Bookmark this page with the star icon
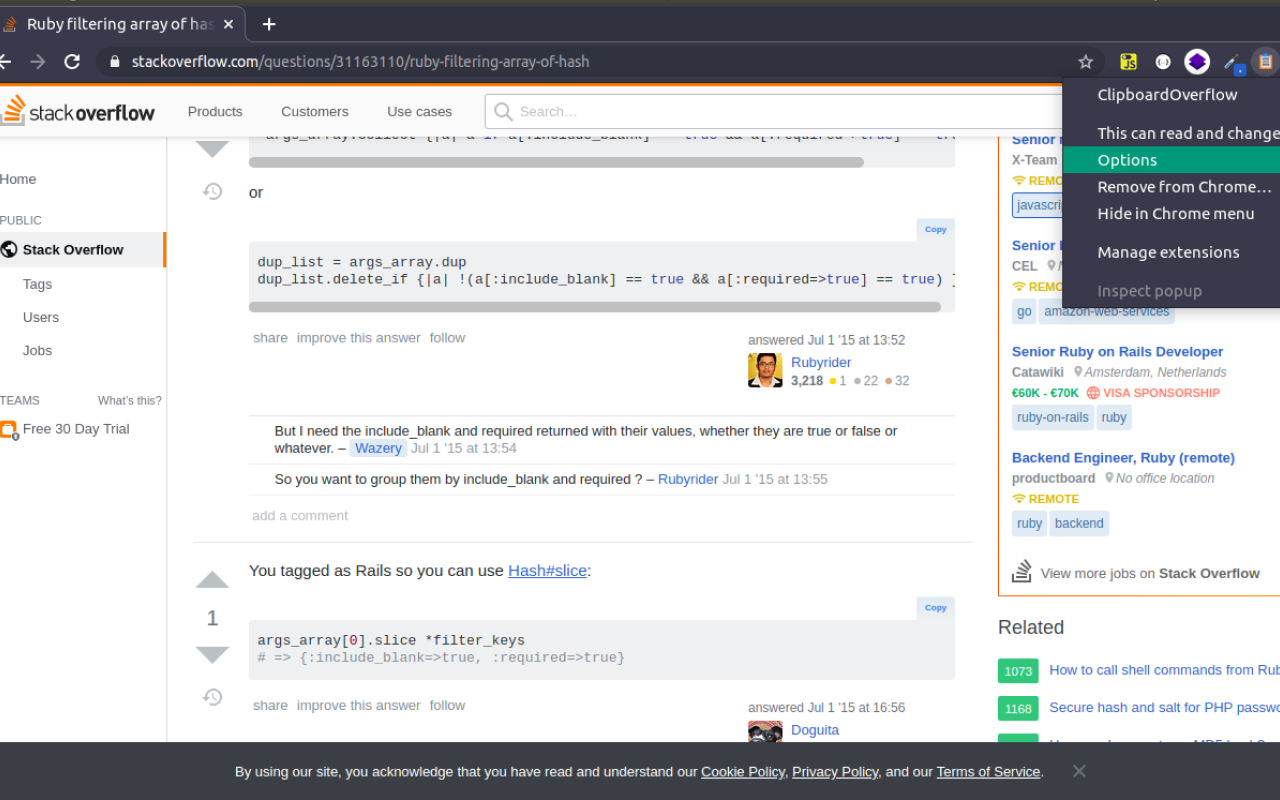The height and width of the screenshot is (800, 1280). [1085, 62]
